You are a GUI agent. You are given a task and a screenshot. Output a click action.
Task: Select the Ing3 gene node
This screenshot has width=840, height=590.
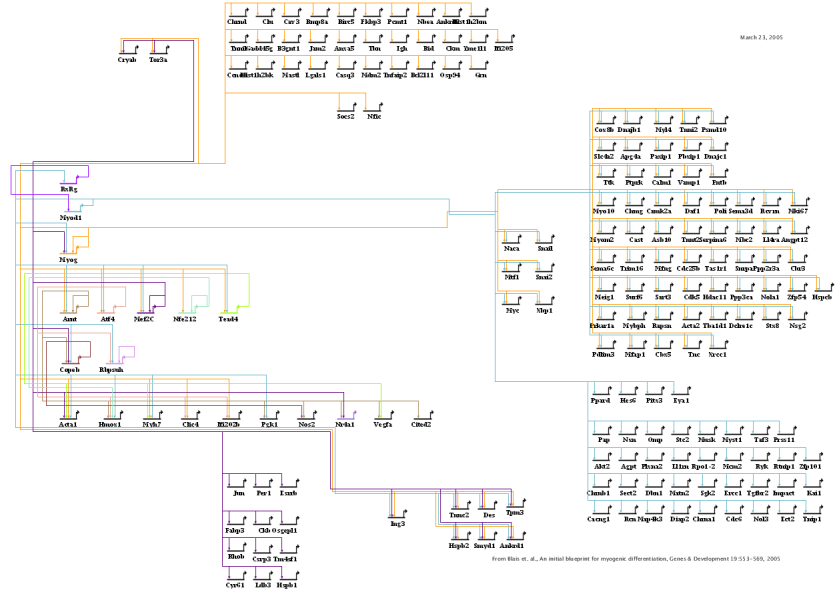click(x=397, y=523)
